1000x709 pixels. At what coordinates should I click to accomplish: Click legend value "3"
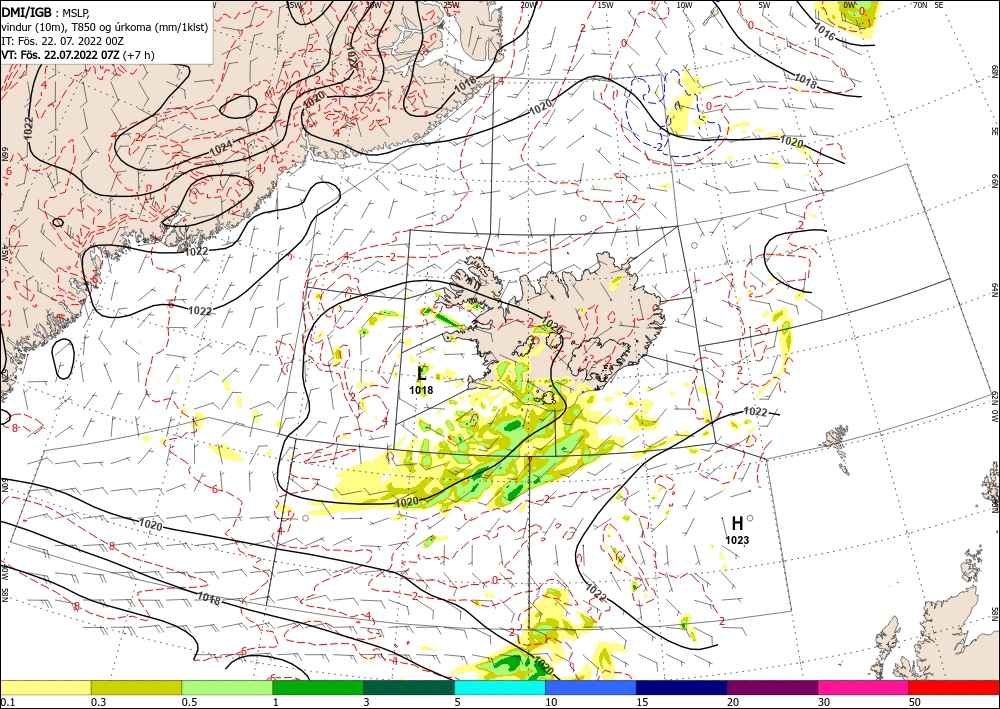[367, 702]
